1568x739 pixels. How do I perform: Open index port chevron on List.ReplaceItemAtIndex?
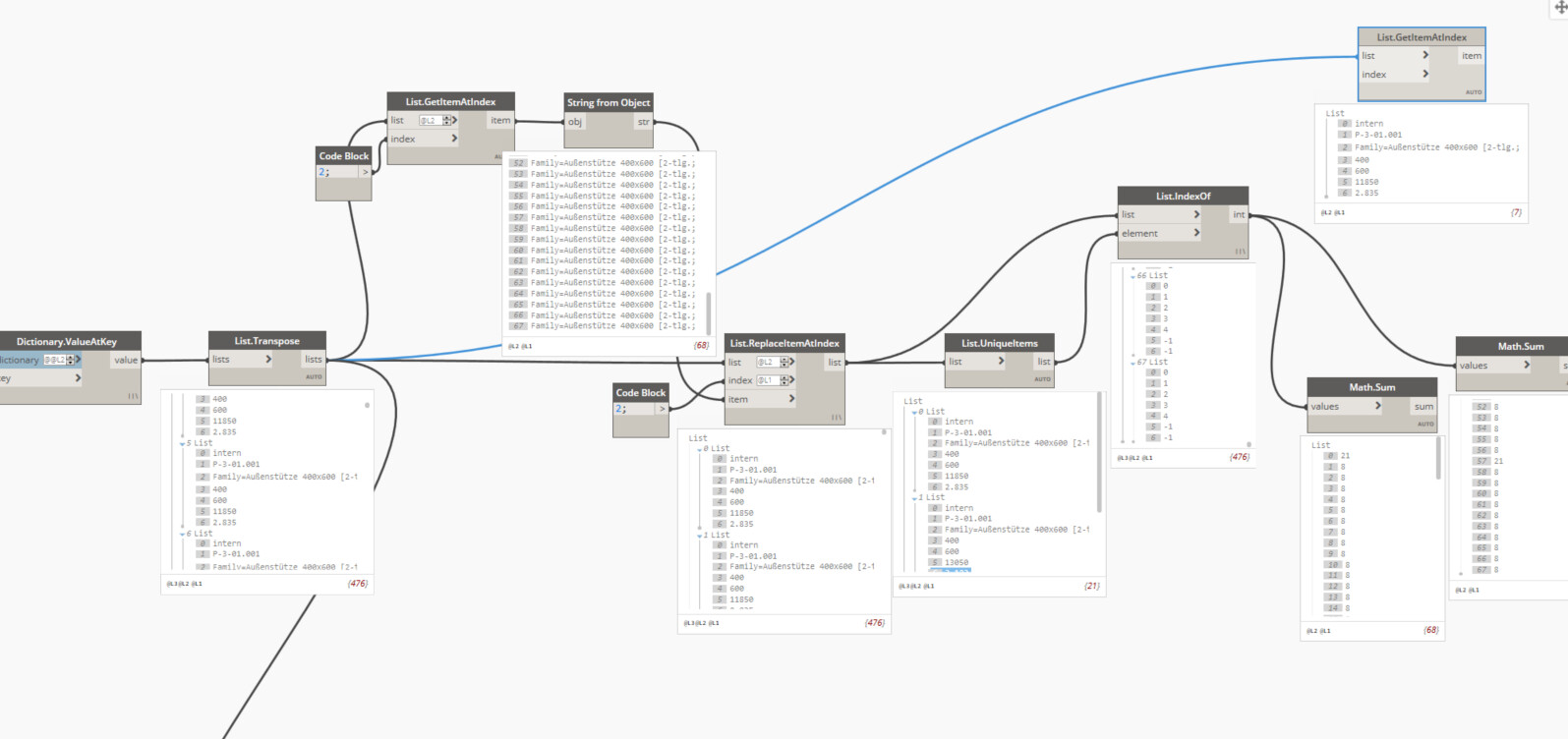point(791,380)
